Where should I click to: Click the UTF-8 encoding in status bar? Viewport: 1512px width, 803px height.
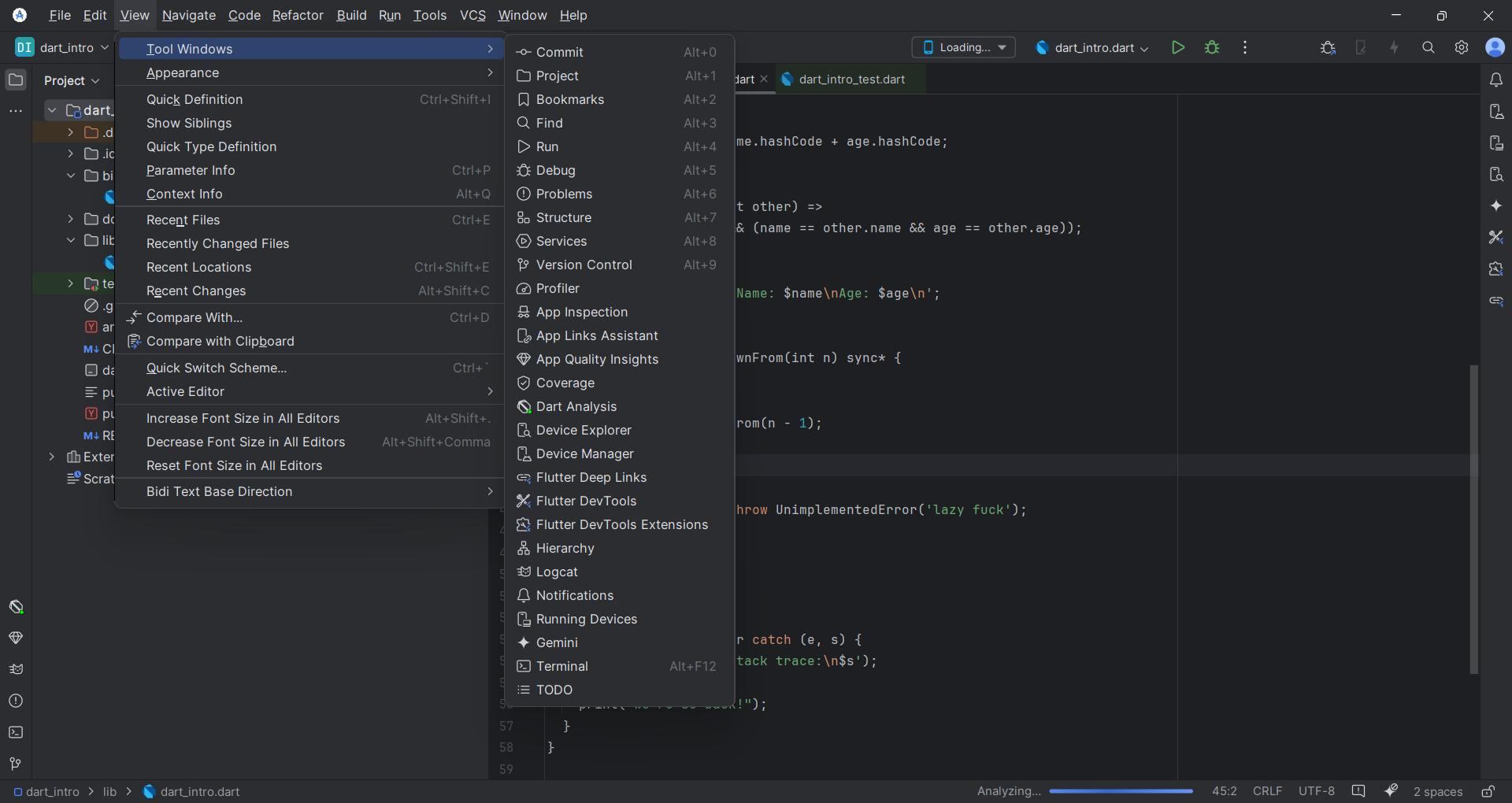1316,791
